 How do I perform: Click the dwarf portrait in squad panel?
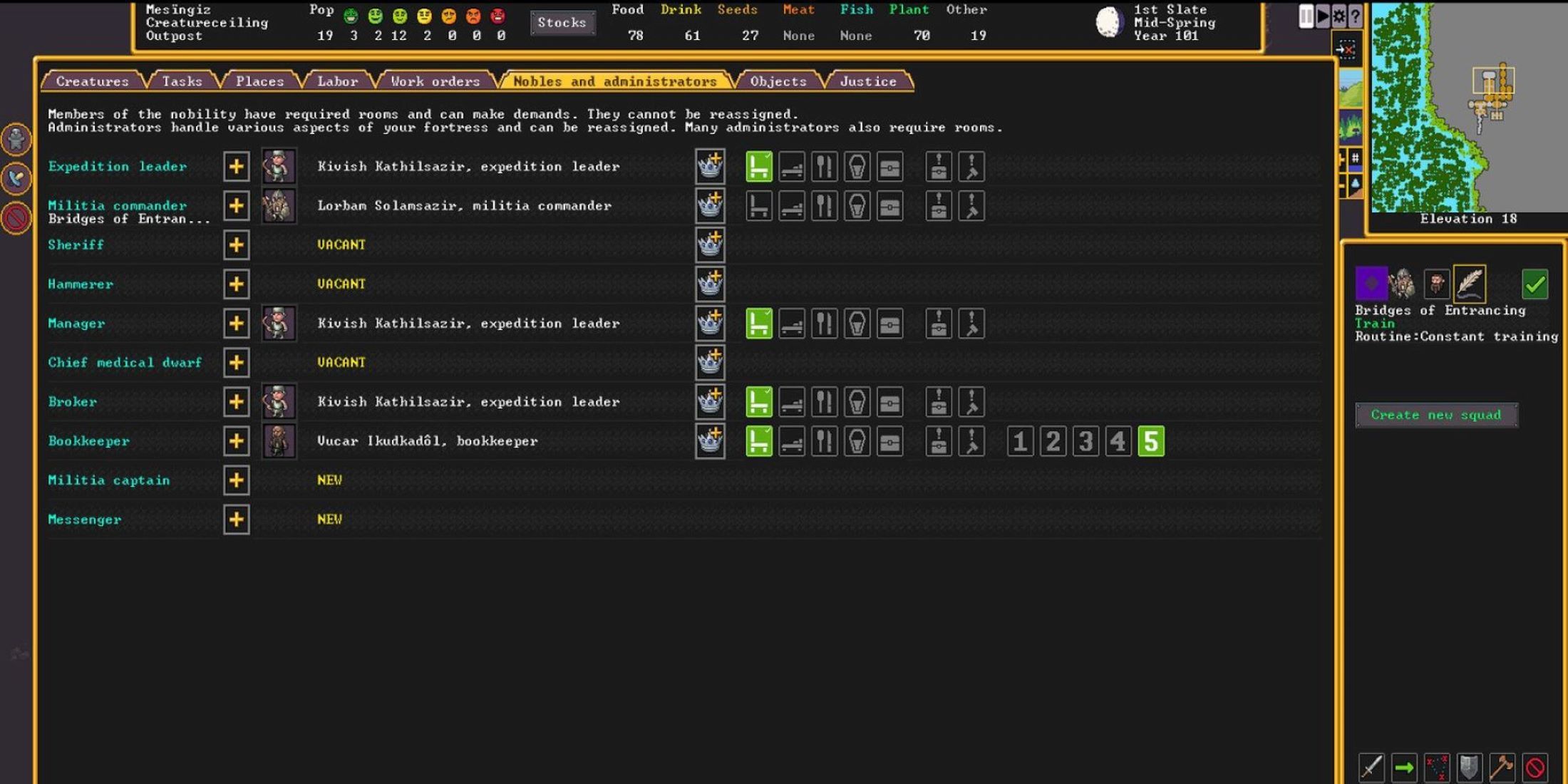tap(1436, 284)
